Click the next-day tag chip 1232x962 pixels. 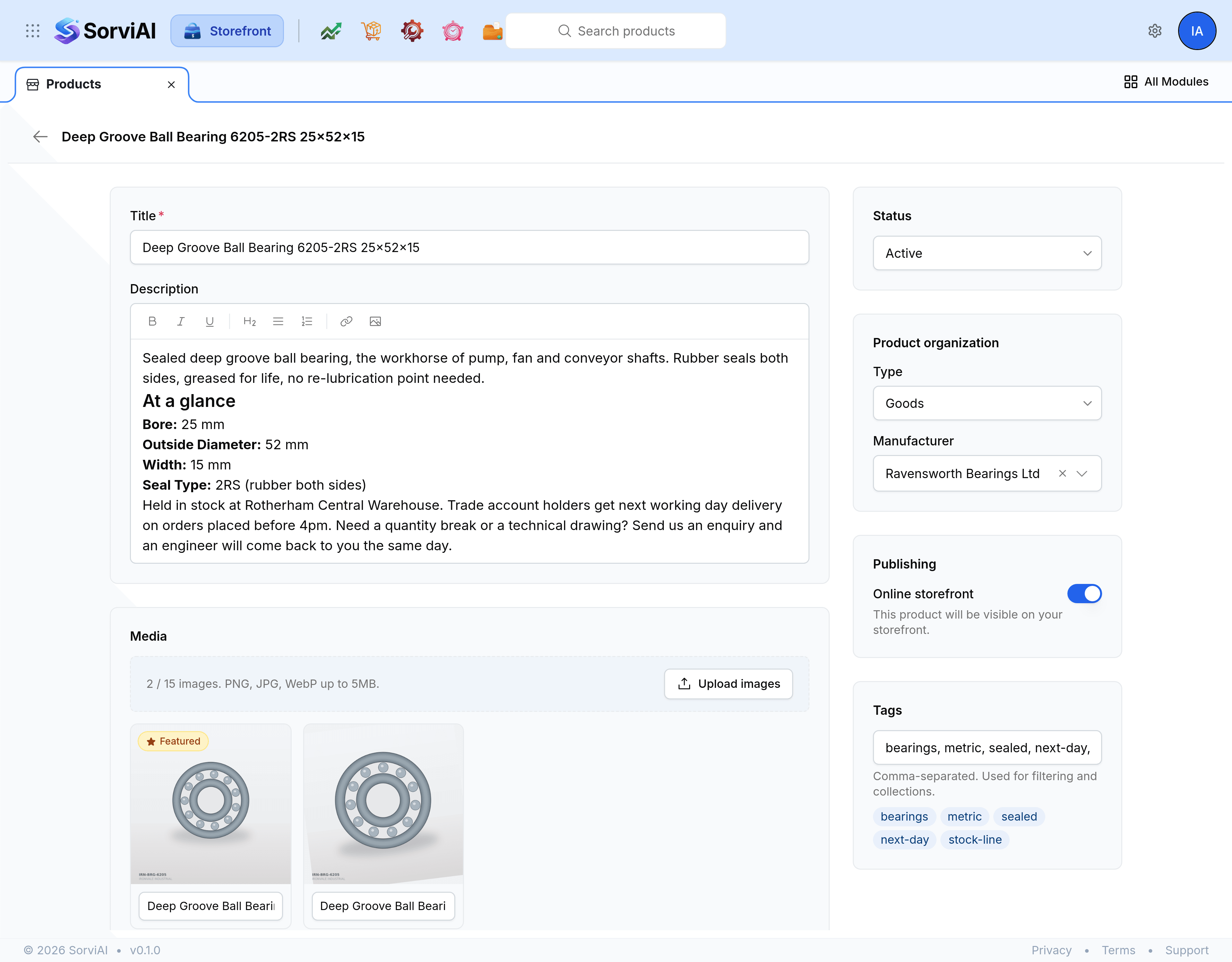coord(904,840)
